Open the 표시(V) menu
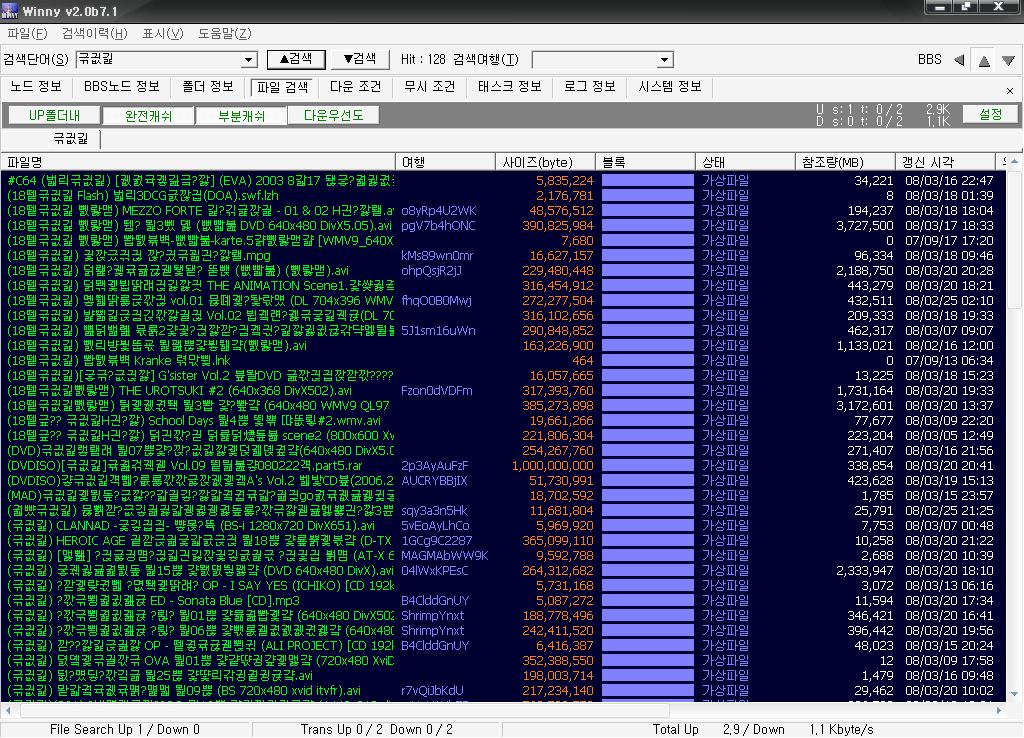Image resolution: width=1024 pixels, height=738 pixels. pos(163,33)
